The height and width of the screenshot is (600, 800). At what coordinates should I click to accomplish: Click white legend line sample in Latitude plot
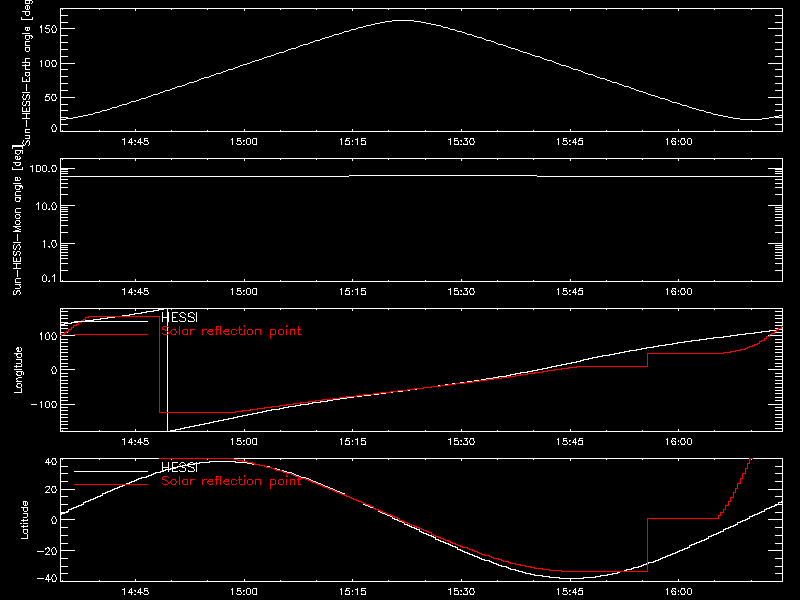(111, 471)
